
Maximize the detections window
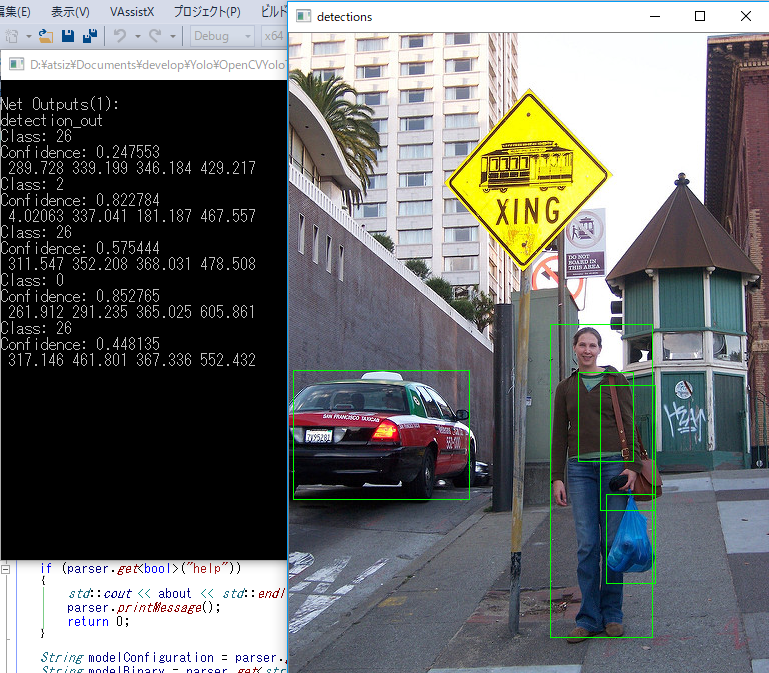point(700,16)
